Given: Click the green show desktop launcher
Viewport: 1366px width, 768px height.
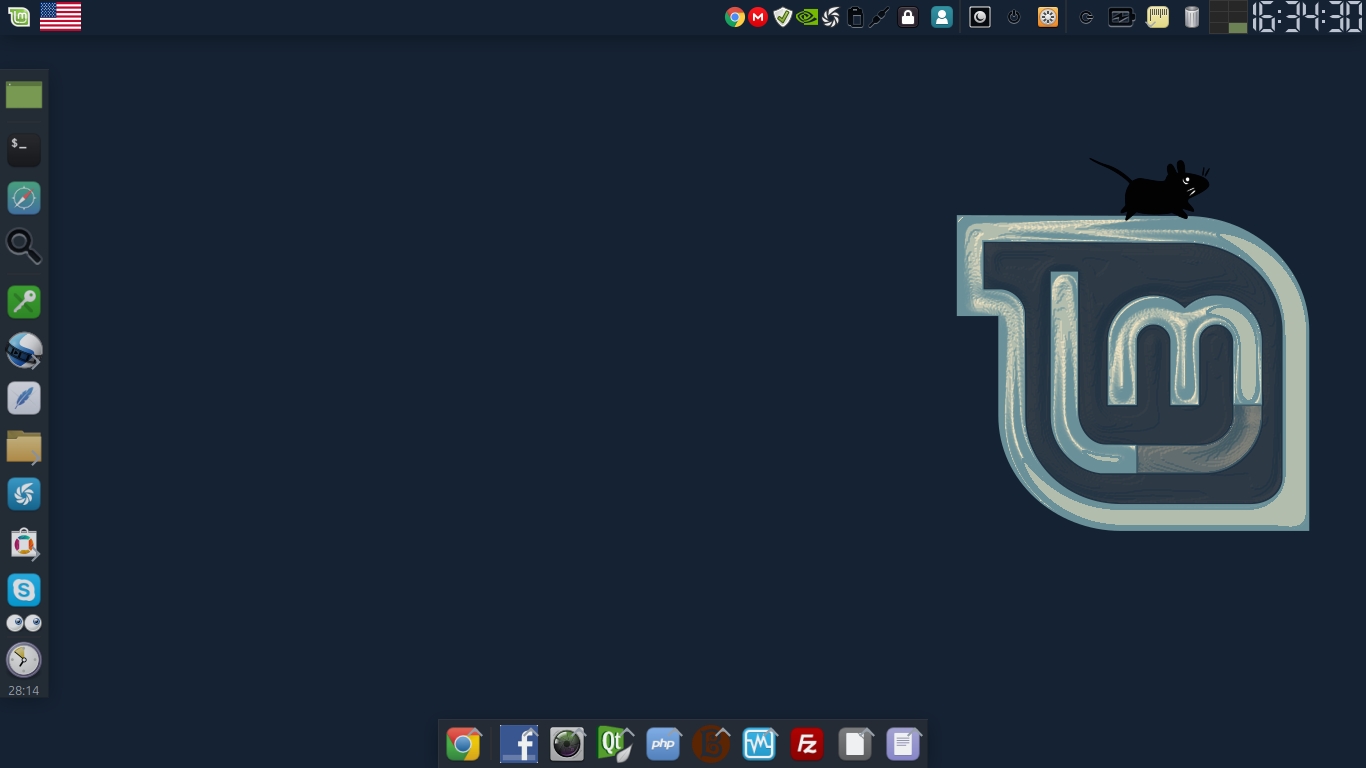Looking at the screenshot, I should pyautogui.click(x=24, y=95).
